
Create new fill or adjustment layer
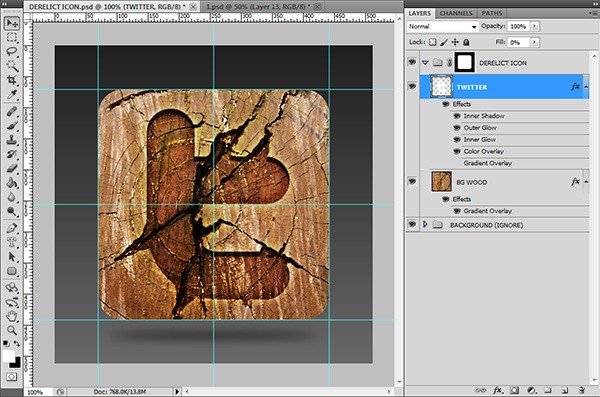pos(531,390)
